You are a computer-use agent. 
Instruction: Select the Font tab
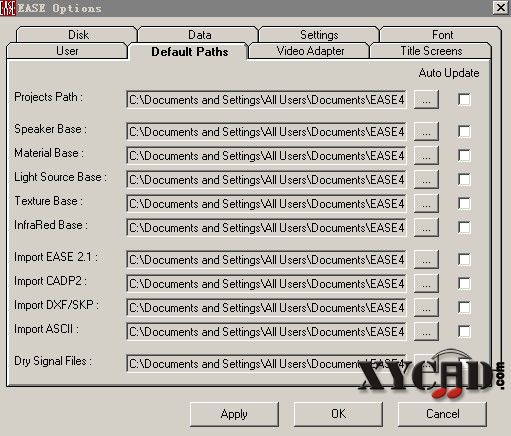tap(442, 35)
